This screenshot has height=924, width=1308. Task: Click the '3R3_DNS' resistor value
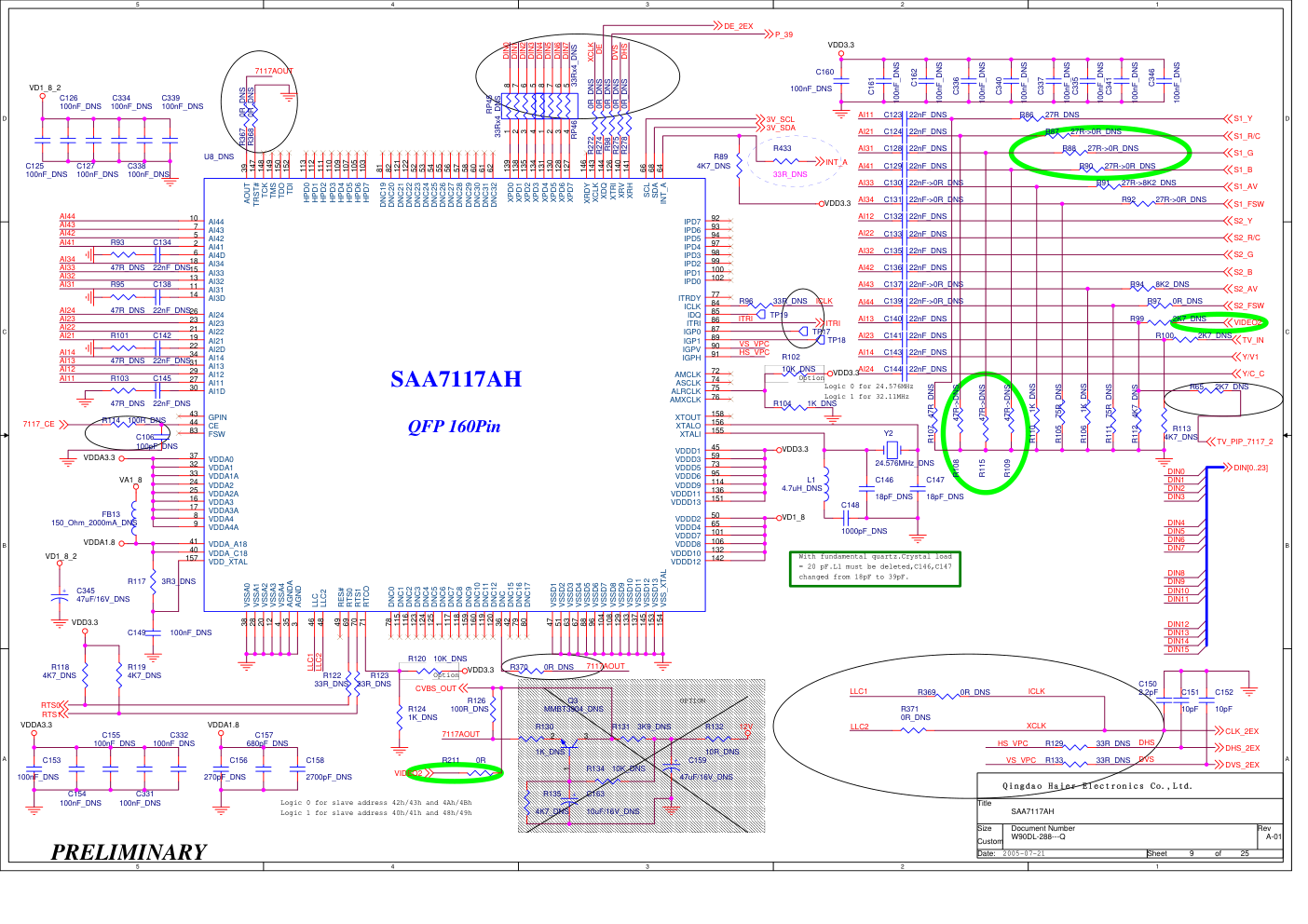(x=178, y=581)
